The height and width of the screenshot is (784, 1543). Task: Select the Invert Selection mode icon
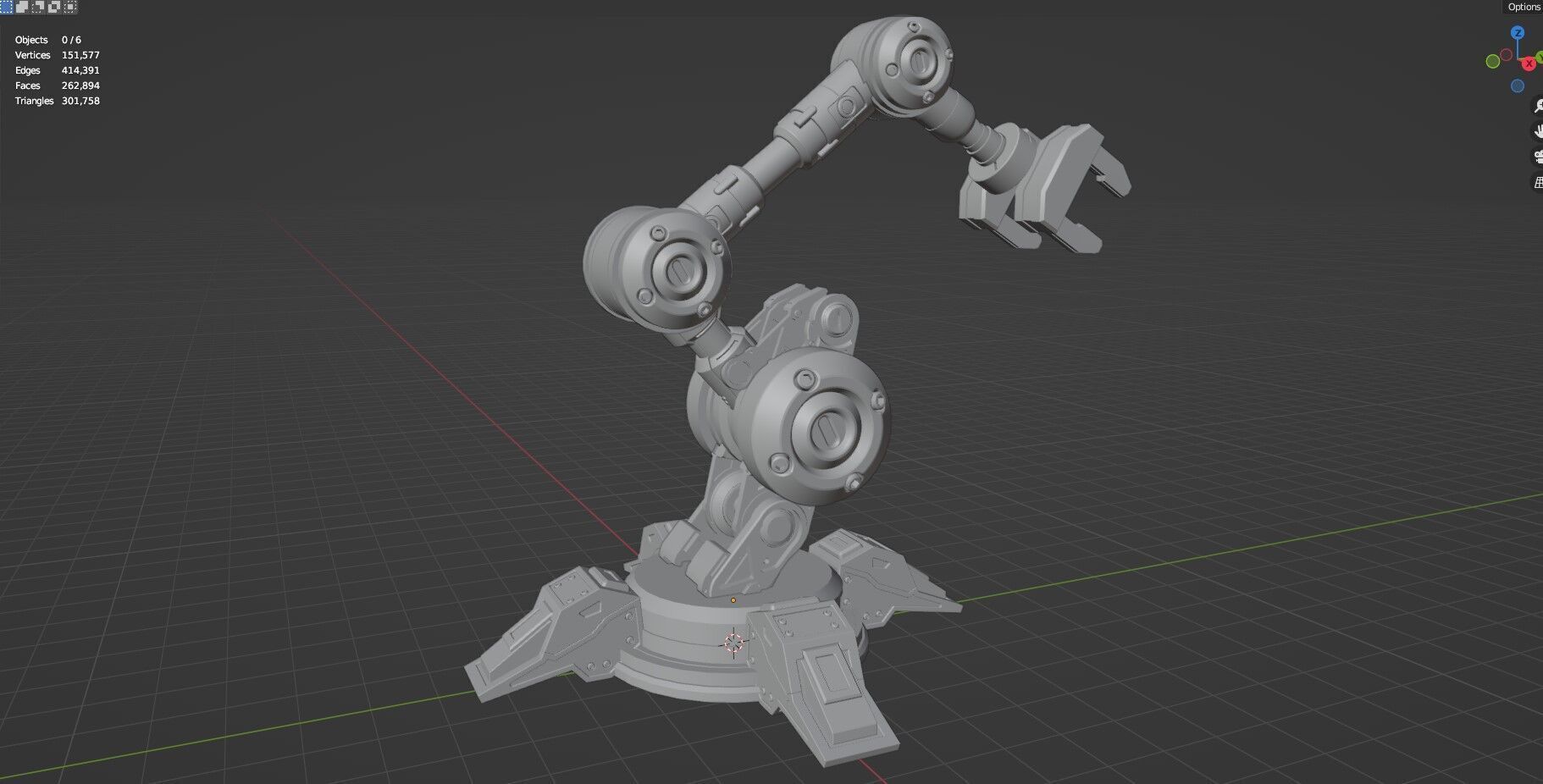click(54, 6)
